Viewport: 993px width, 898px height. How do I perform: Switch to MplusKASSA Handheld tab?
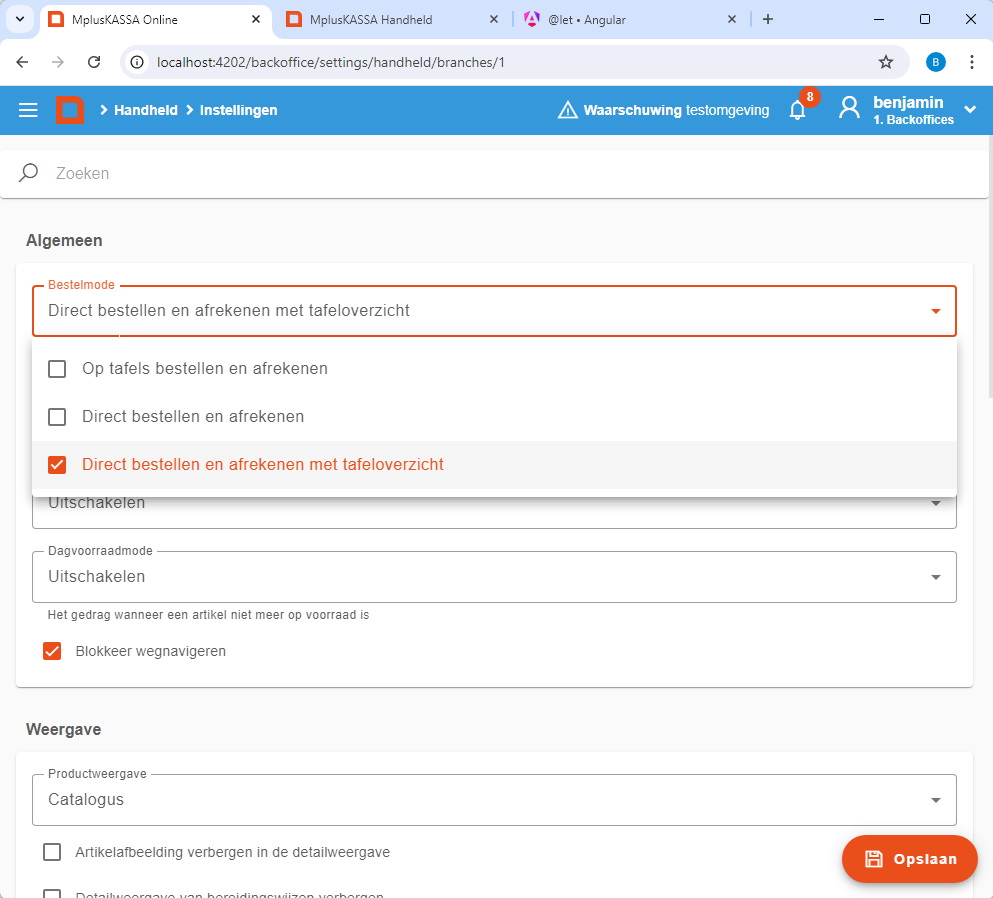click(391, 20)
